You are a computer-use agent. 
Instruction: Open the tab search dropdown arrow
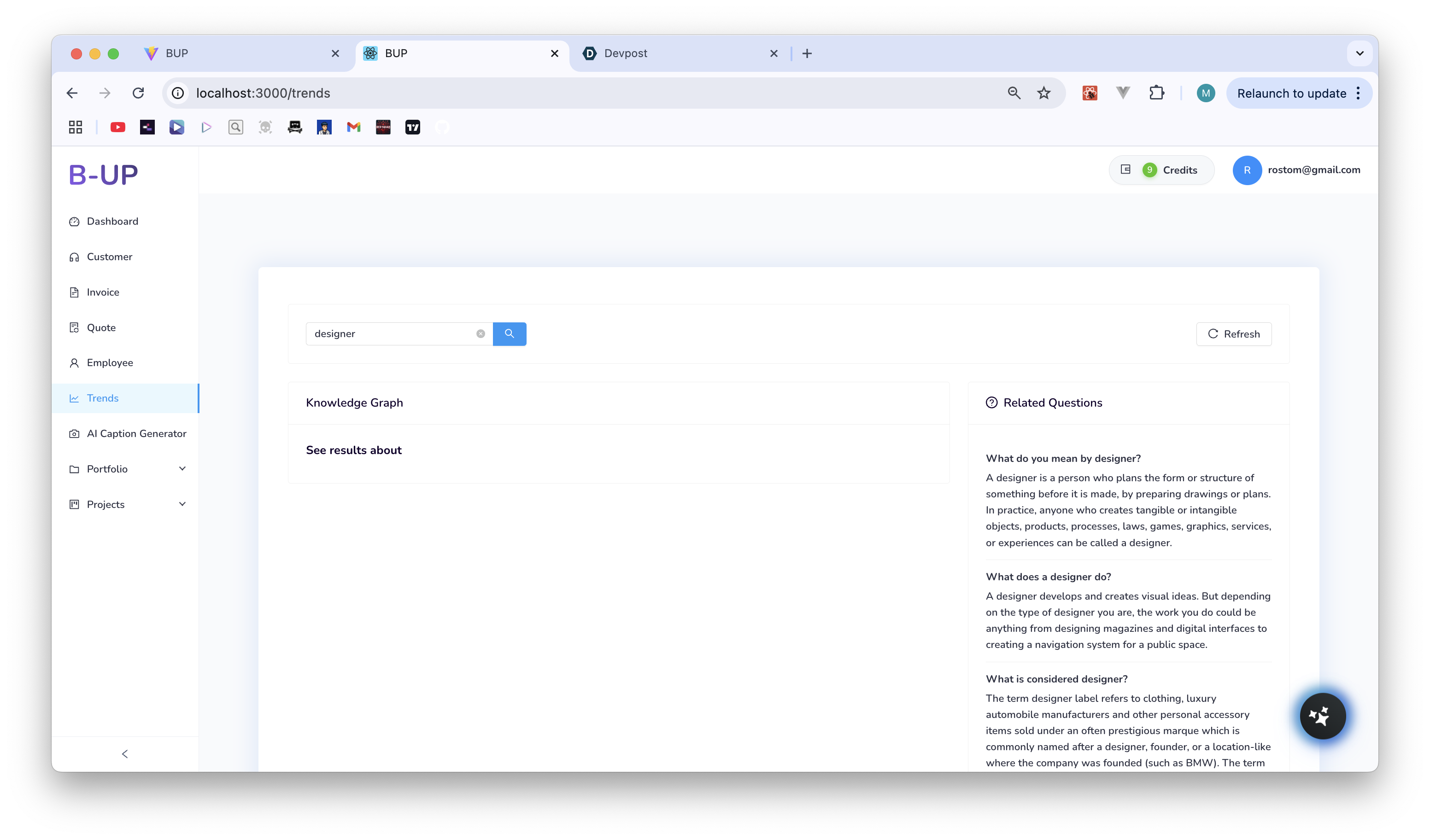[x=1360, y=53]
